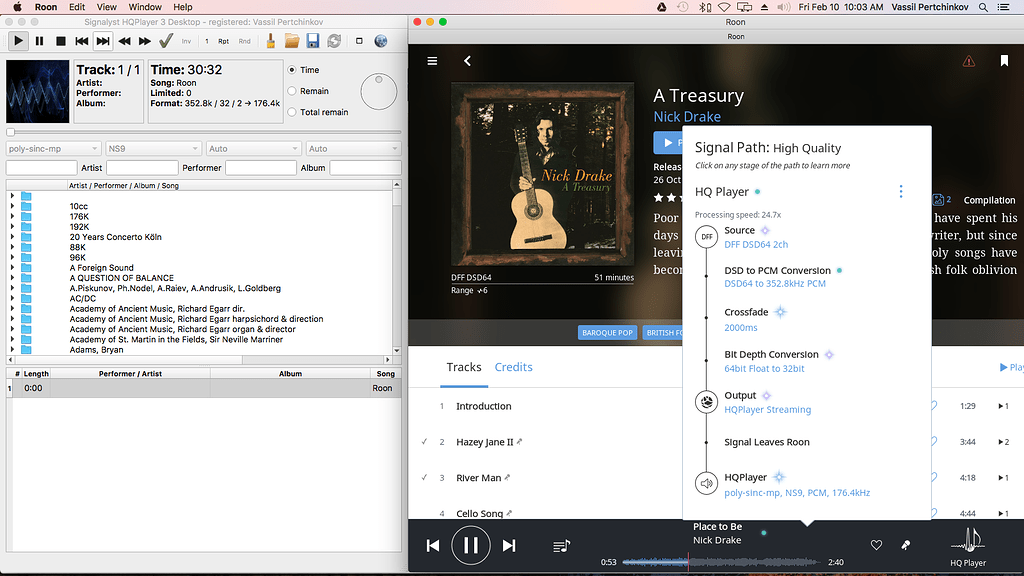The image size is (1024, 576).
Task: Click the heart favorite icon
Action: pyautogui.click(x=876, y=545)
